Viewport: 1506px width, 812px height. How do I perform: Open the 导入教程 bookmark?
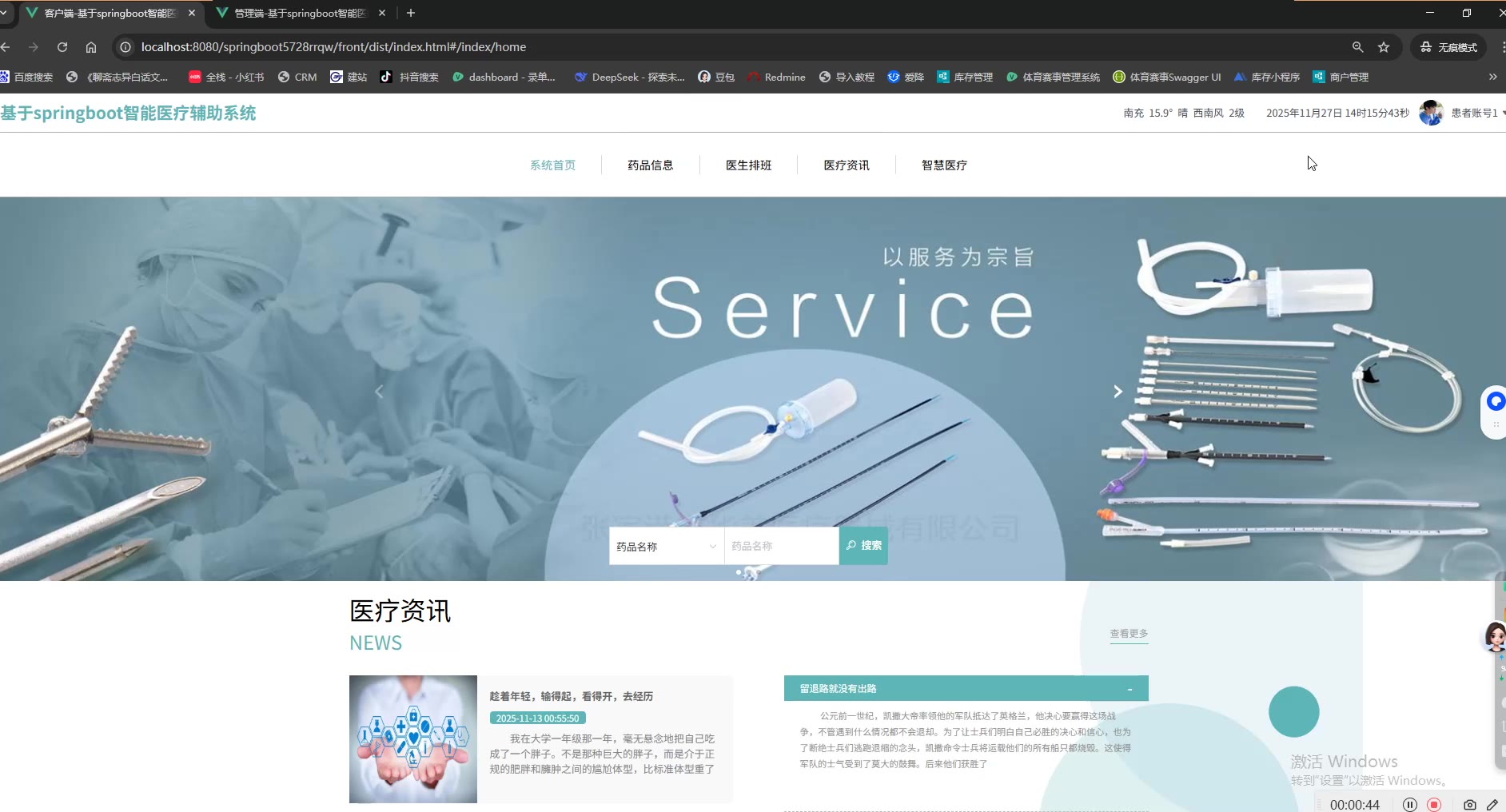847,77
